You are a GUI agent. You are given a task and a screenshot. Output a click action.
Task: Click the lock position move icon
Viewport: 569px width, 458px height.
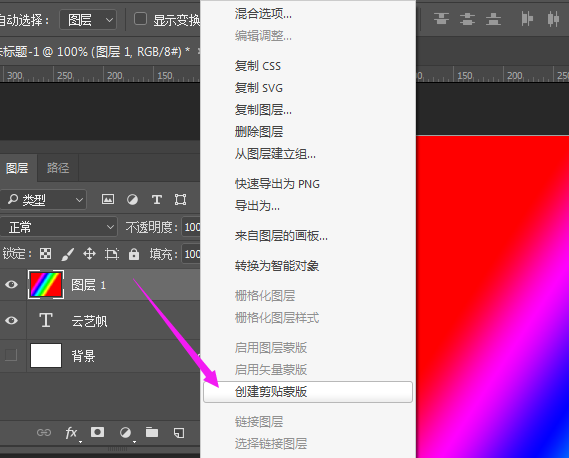click(89, 254)
